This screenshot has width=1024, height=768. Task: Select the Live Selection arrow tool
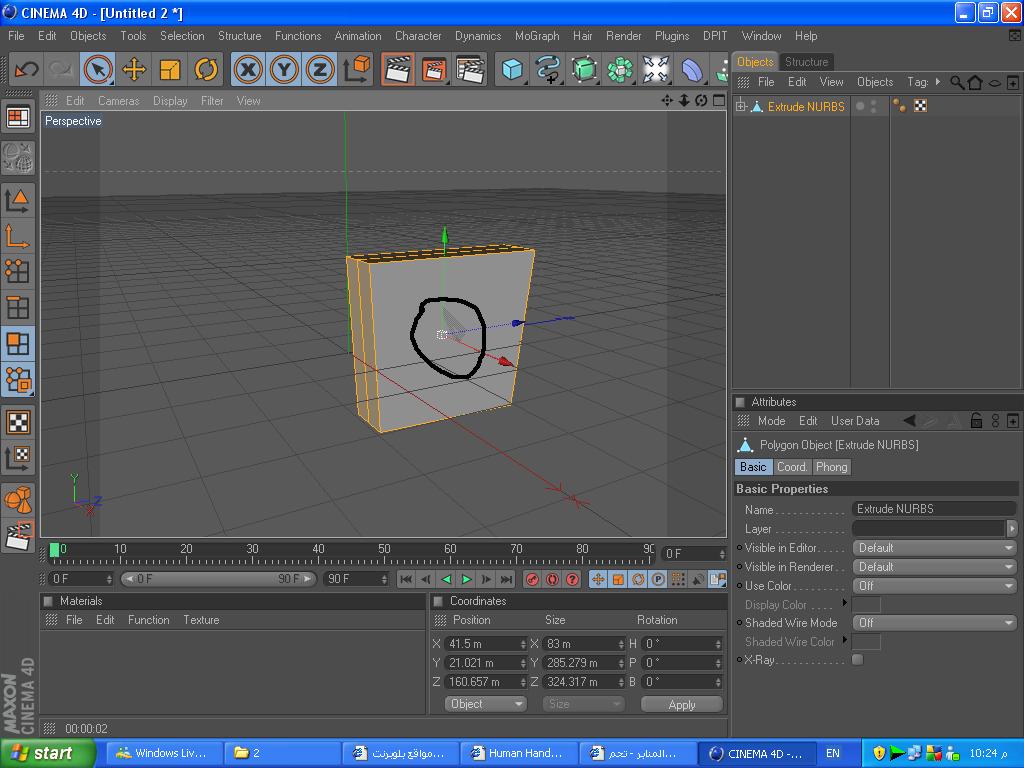pos(98,69)
